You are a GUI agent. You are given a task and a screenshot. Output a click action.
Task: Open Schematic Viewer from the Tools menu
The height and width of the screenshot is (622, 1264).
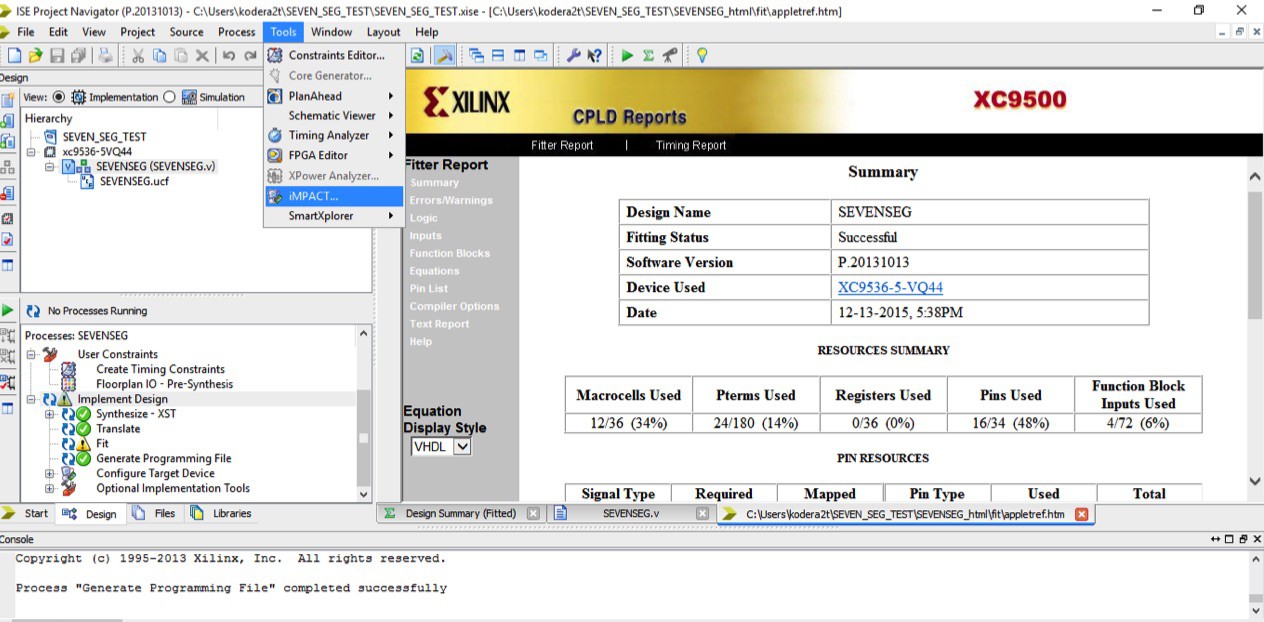[x=334, y=116]
